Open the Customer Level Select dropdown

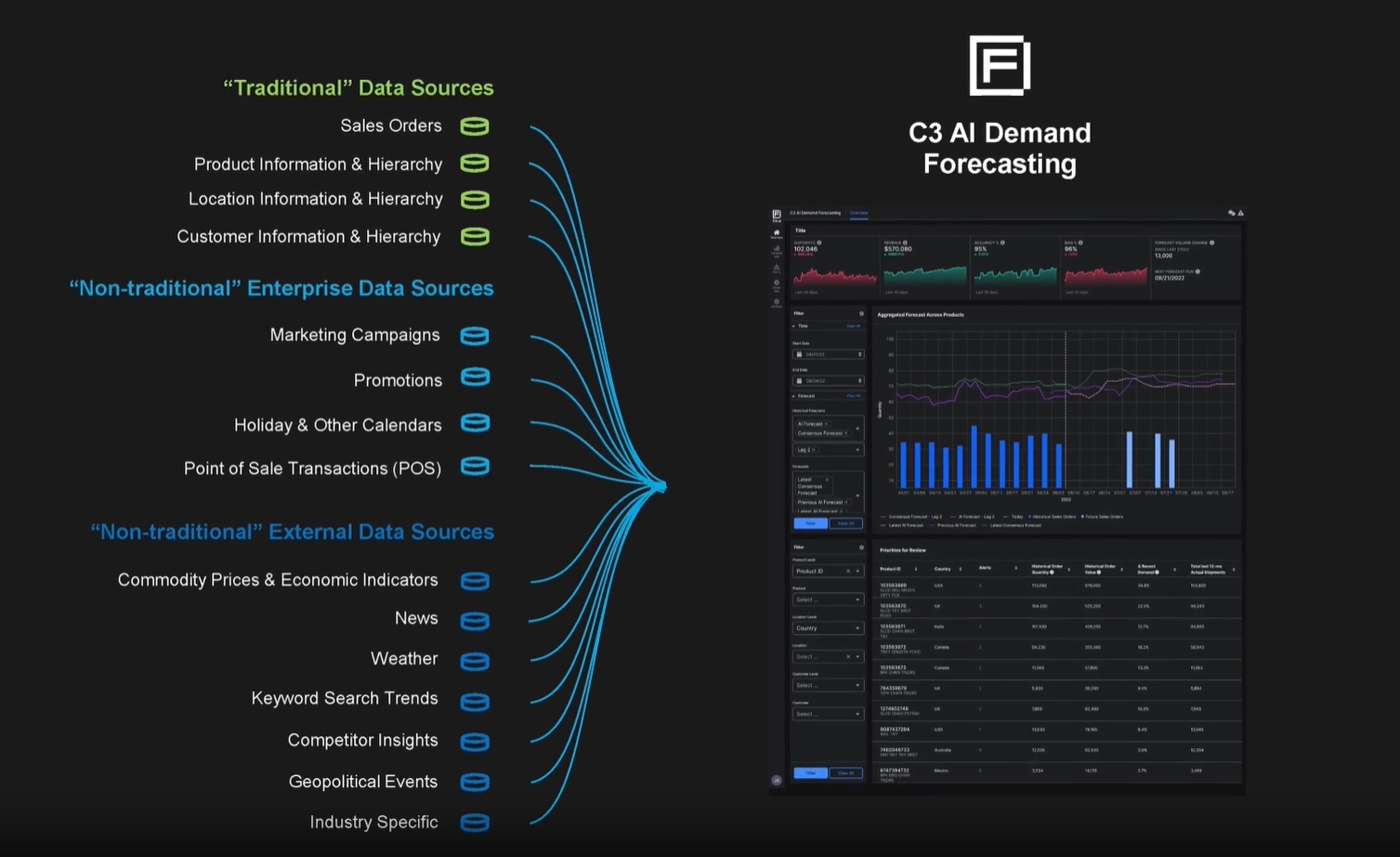click(829, 685)
